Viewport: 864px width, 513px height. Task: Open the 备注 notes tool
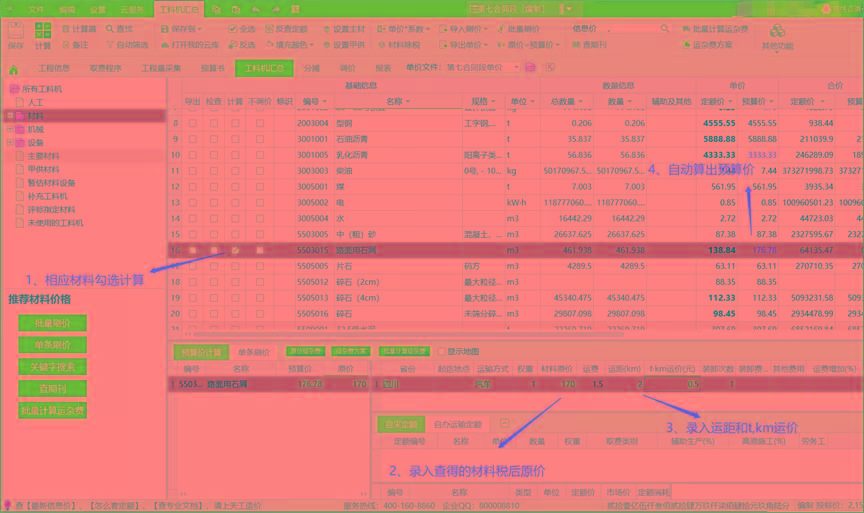tap(75, 45)
